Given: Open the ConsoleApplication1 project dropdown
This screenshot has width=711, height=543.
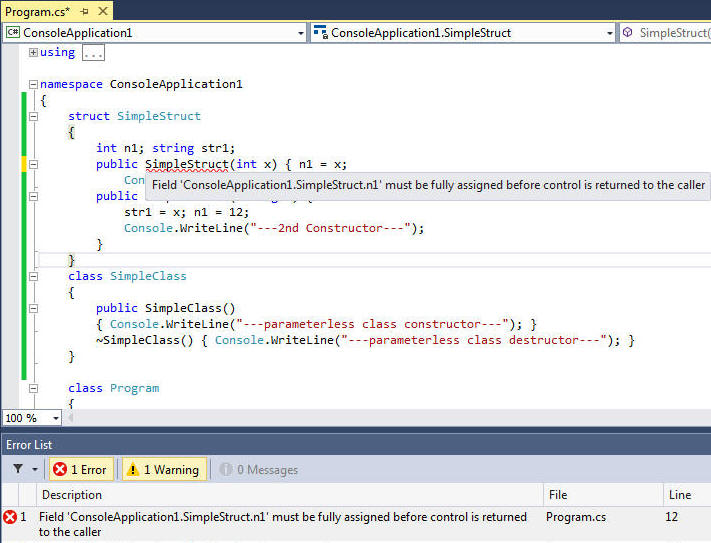Looking at the screenshot, I should coord(301,33).
